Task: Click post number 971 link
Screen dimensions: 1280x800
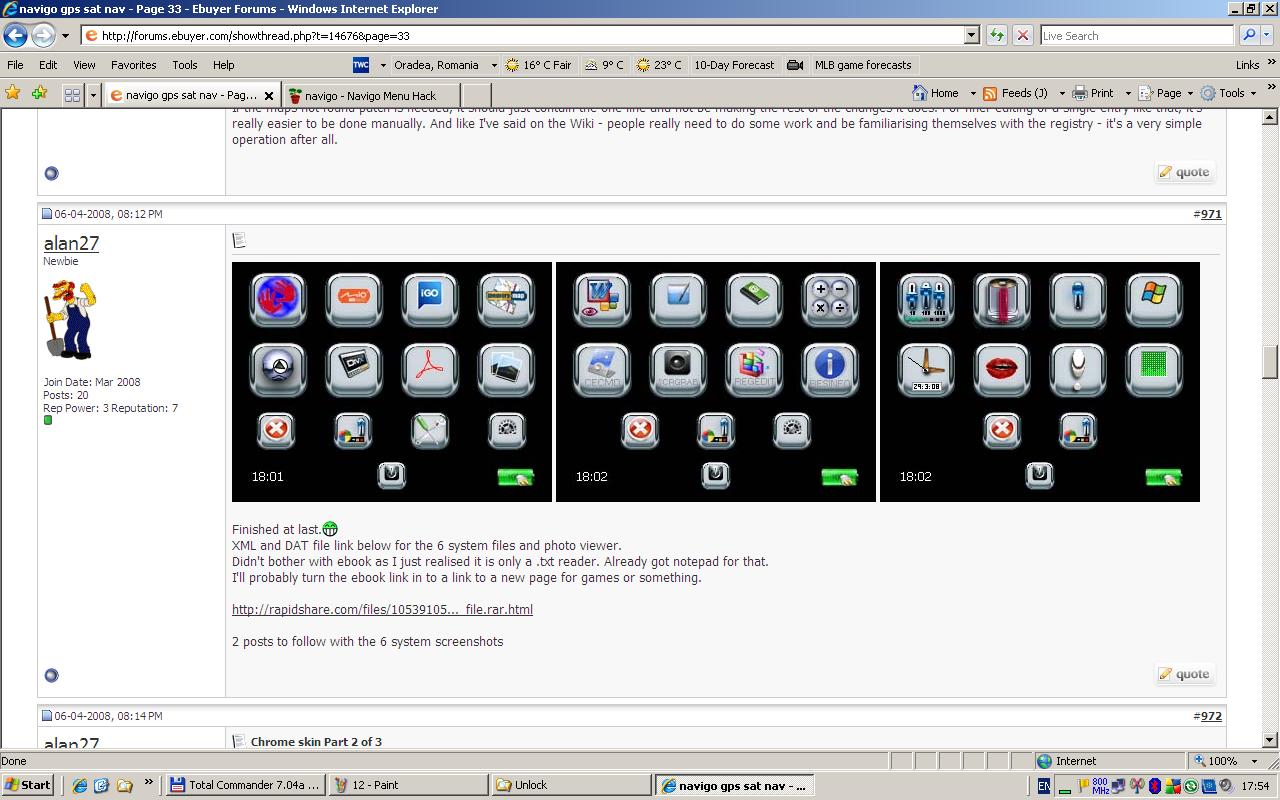Action: 1211,214
